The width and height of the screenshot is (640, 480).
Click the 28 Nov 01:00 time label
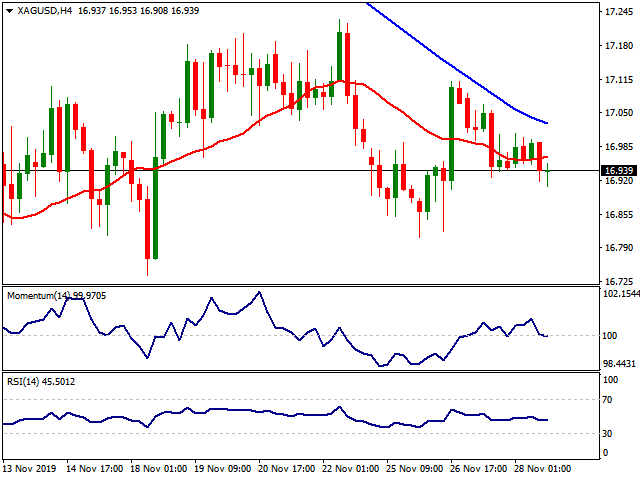(542, 469)
